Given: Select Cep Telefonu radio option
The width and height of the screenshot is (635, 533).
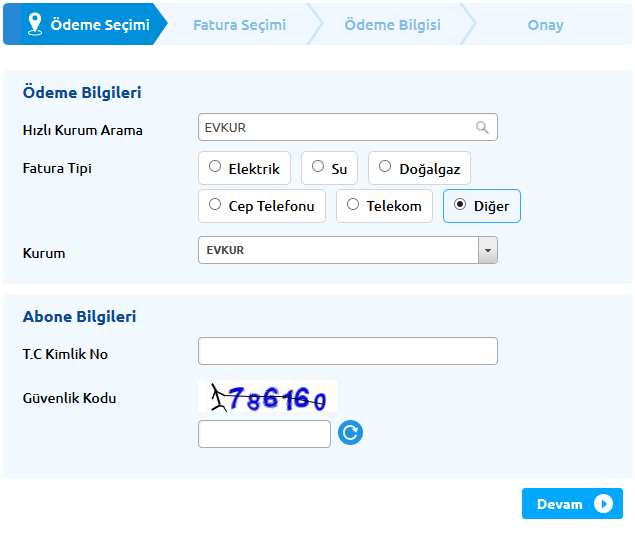Looking at the screenshot, I should pyautogui.click(x=215, y=205).
